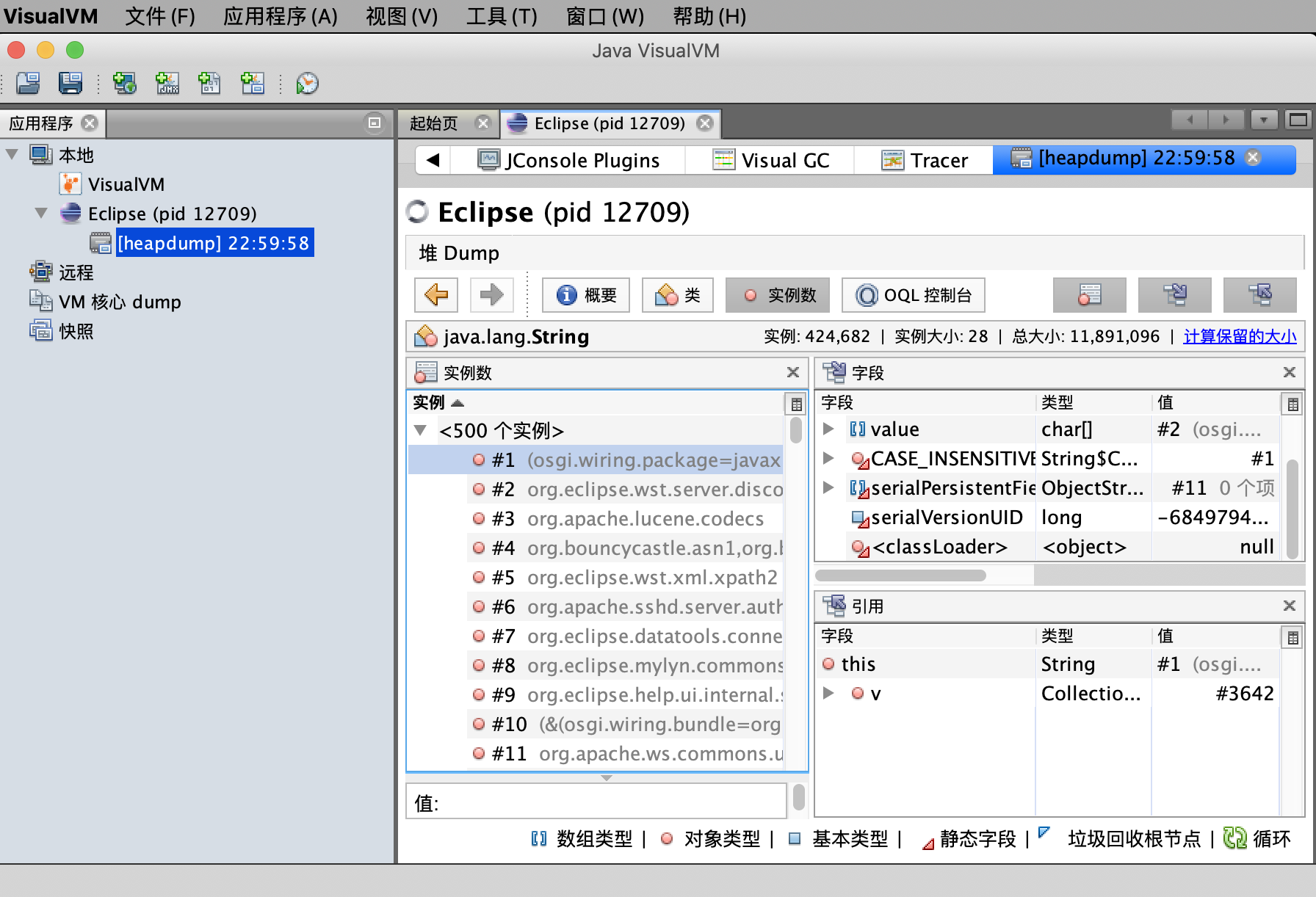Select the serialVersionUID field row
Viewport: 1316px width, 897px height.
pyautogui.click(x=1047, y=517)
